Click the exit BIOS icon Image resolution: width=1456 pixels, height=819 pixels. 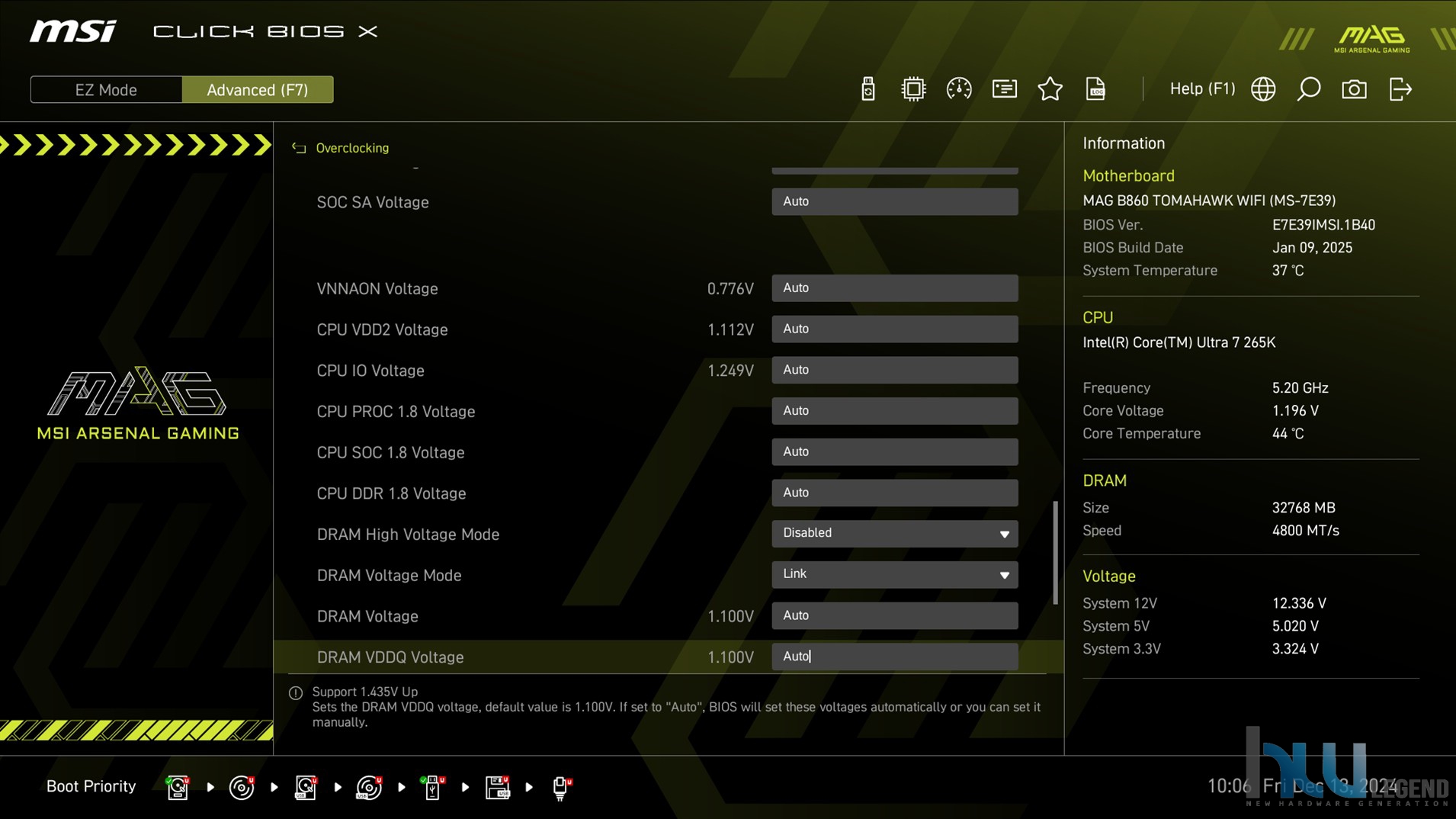point(1400,89)
